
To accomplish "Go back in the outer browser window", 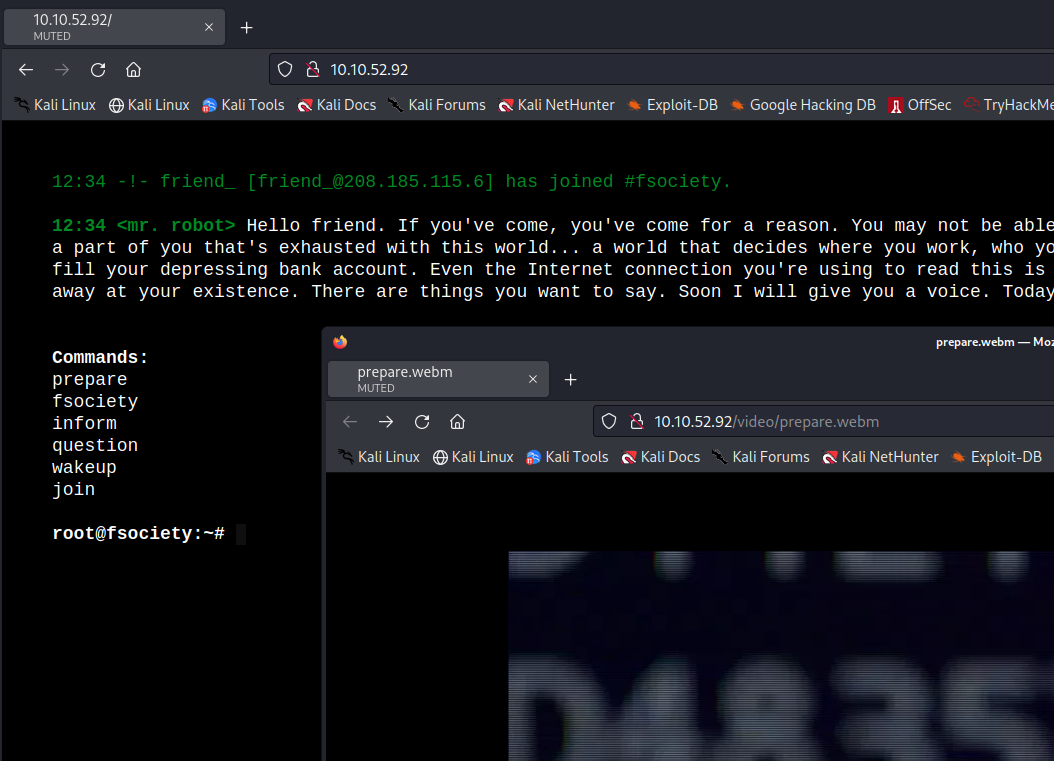I will click(26, 70).
